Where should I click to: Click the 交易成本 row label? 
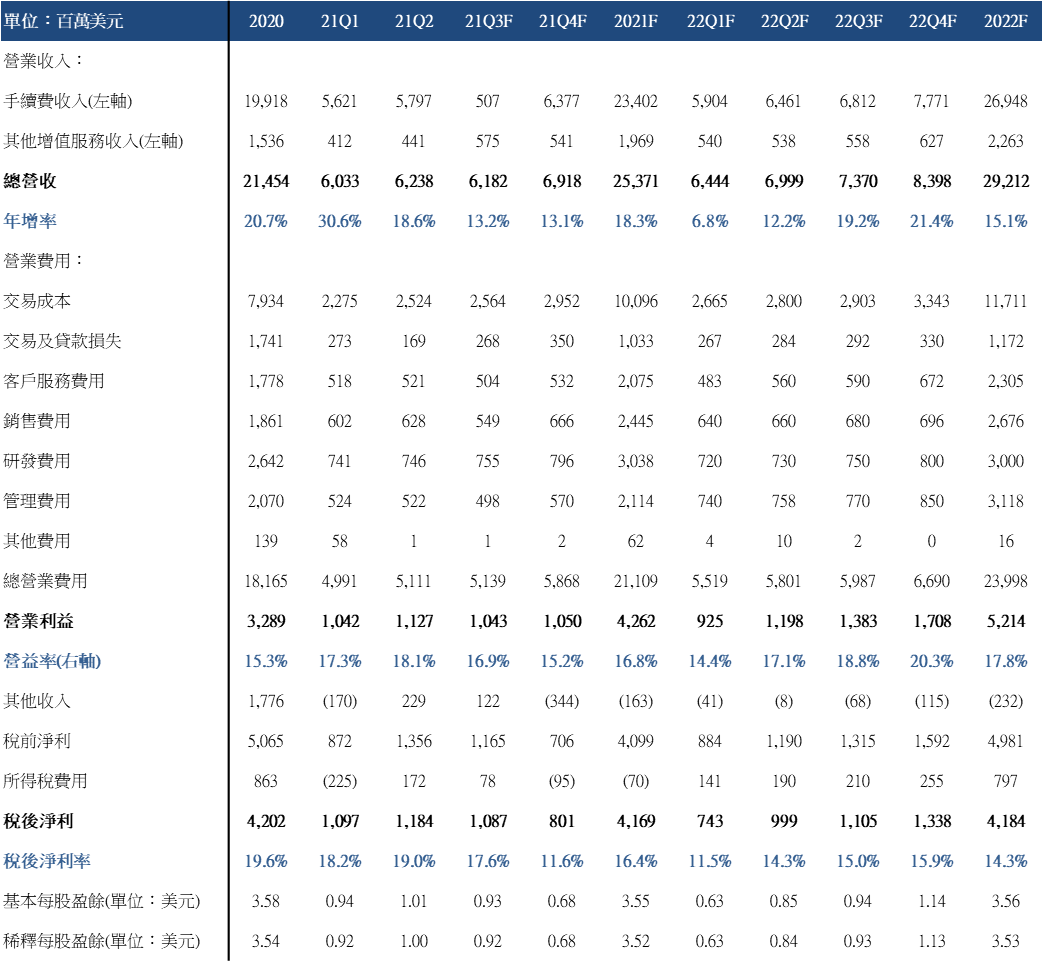click(37, 301)
